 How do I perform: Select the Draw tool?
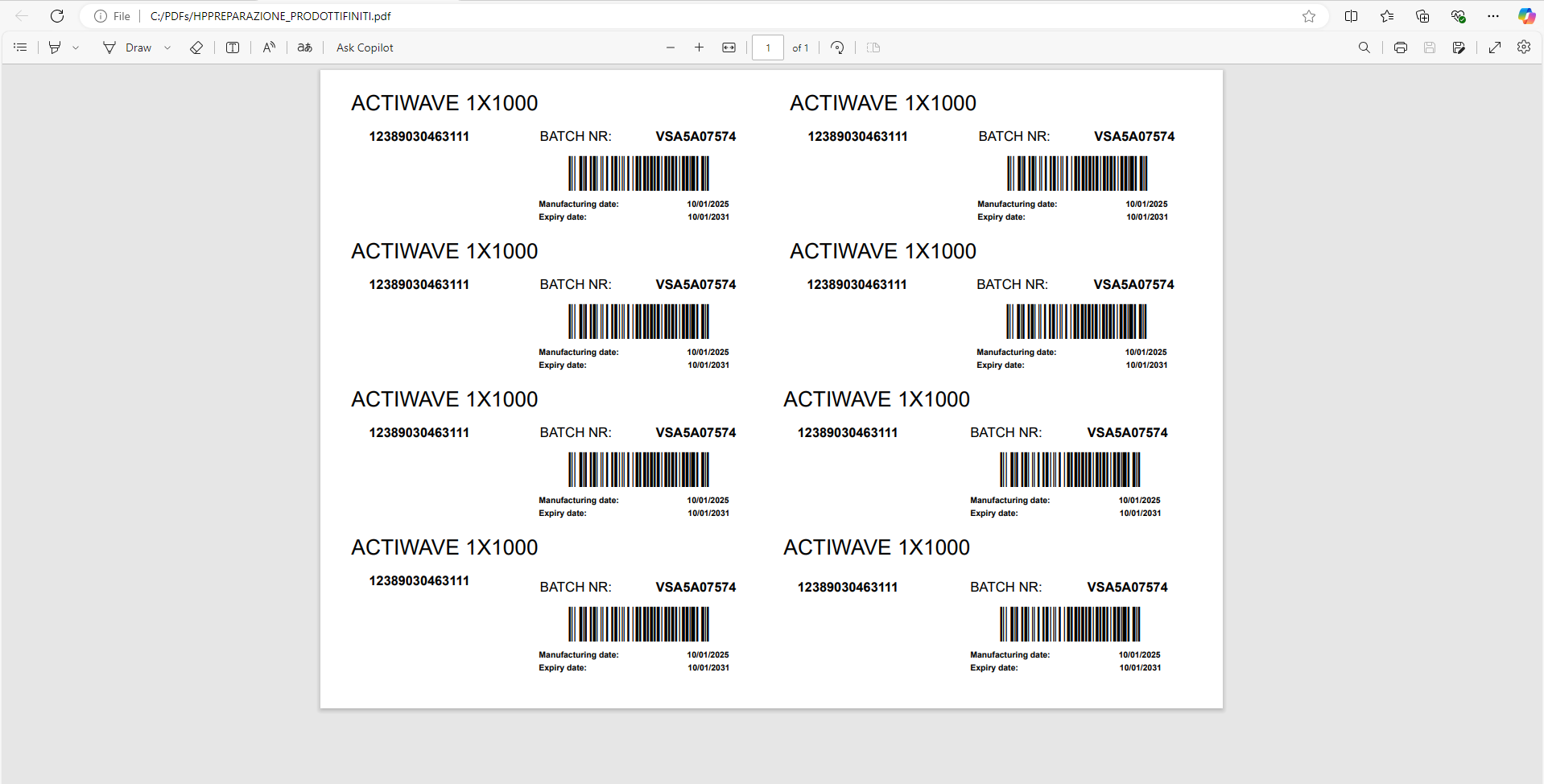[127, 47]
